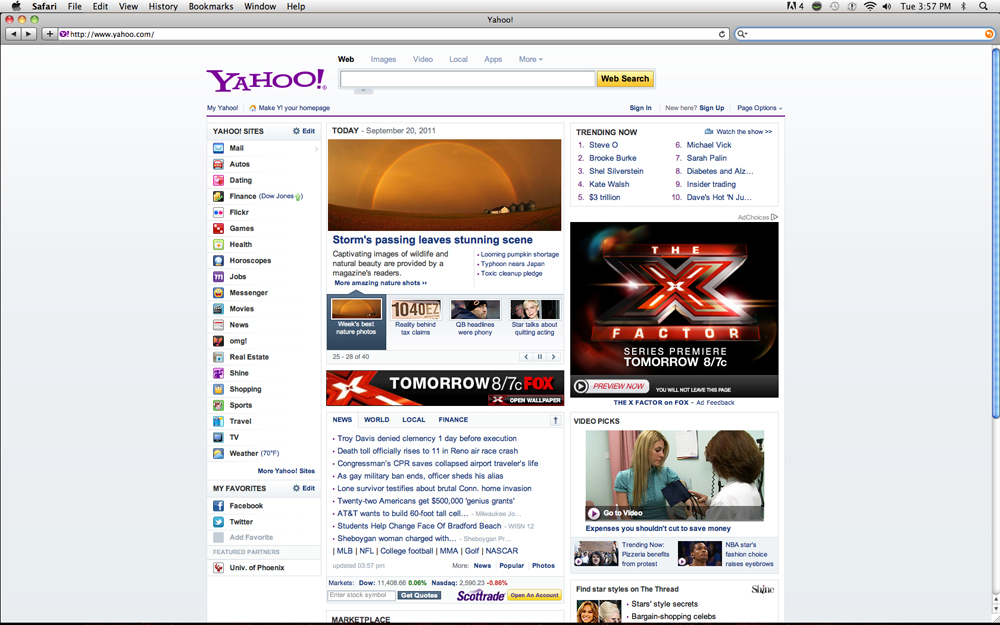
Task: Open the Movies icon
Action: (218, 309)
